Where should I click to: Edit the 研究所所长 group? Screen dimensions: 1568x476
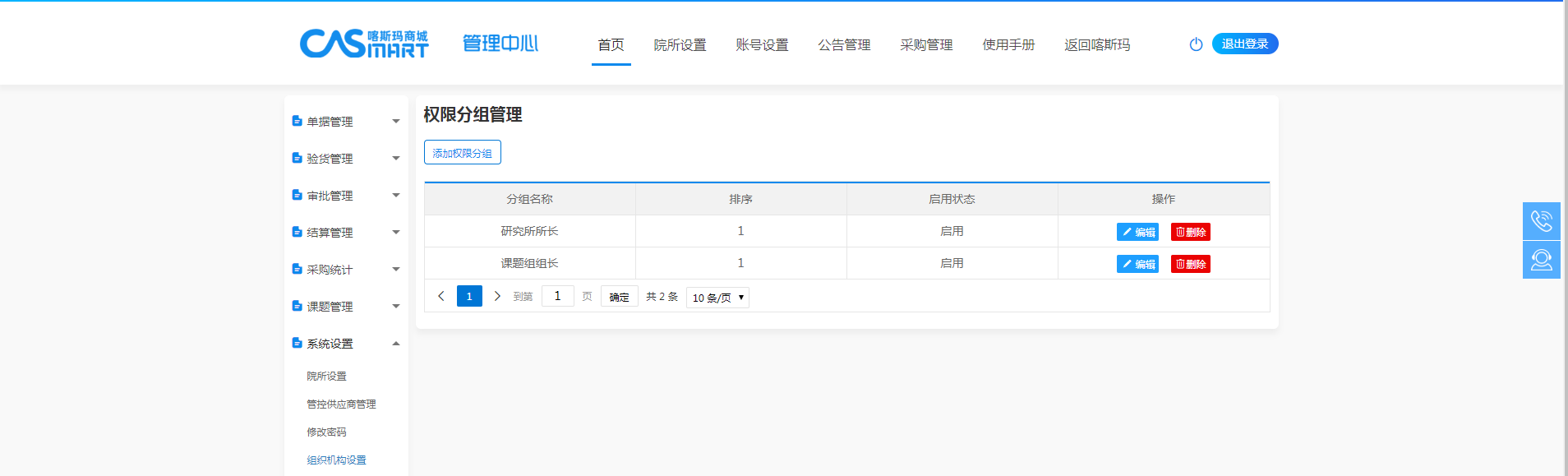(x=1137, y=232)
